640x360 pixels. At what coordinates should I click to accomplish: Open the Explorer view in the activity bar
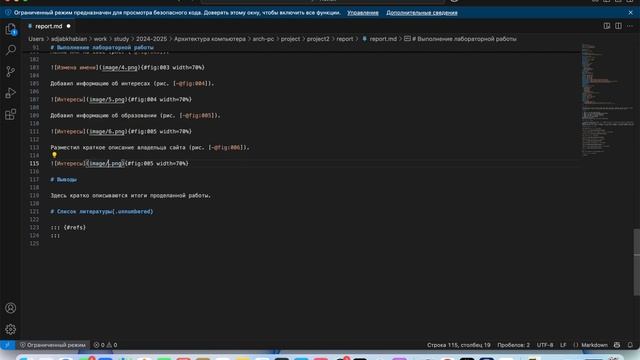(x=11, y=29)
